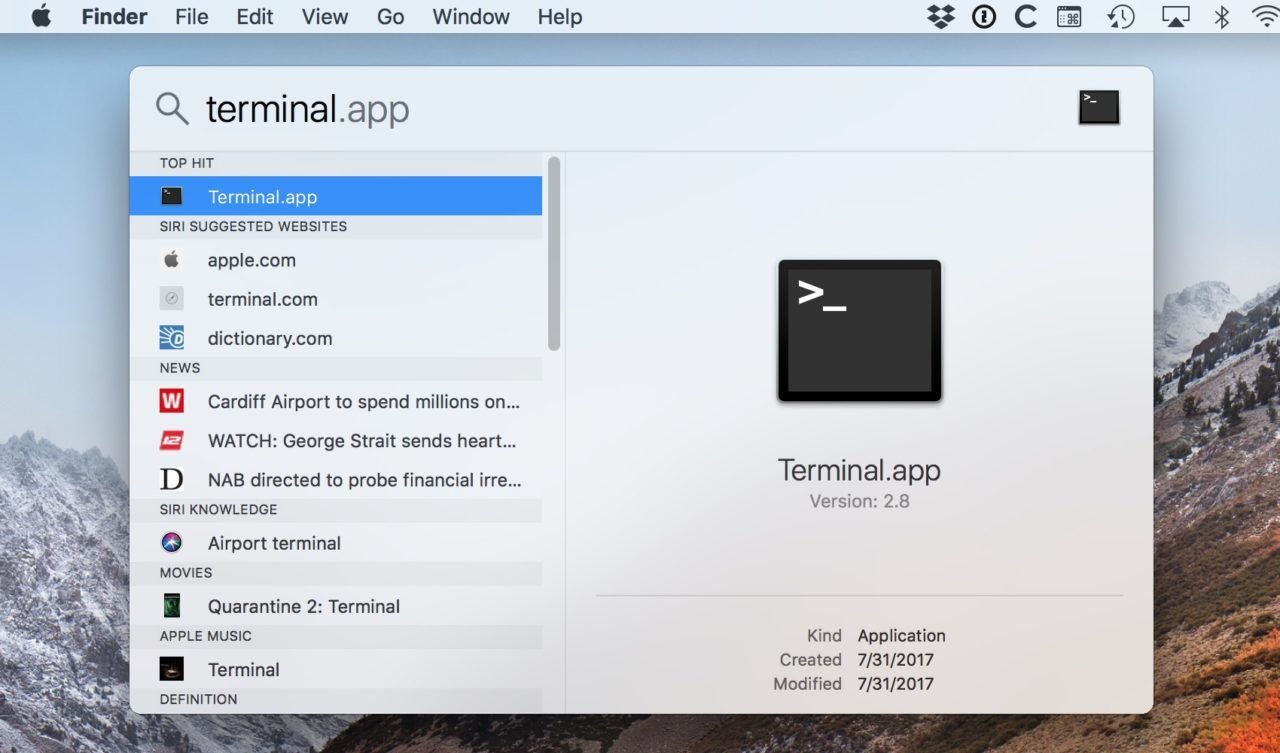
Task: Click the compass icon beside terminal.com
Action: tap(172, 298)
